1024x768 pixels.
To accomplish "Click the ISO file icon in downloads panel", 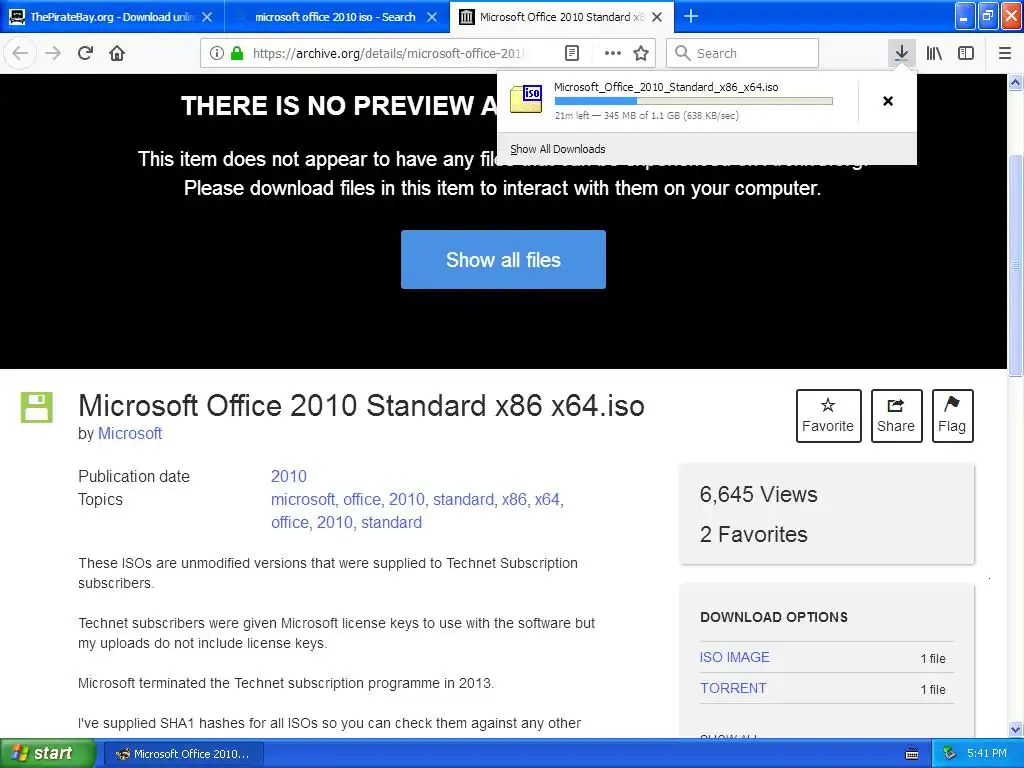I will click(526, 99).
